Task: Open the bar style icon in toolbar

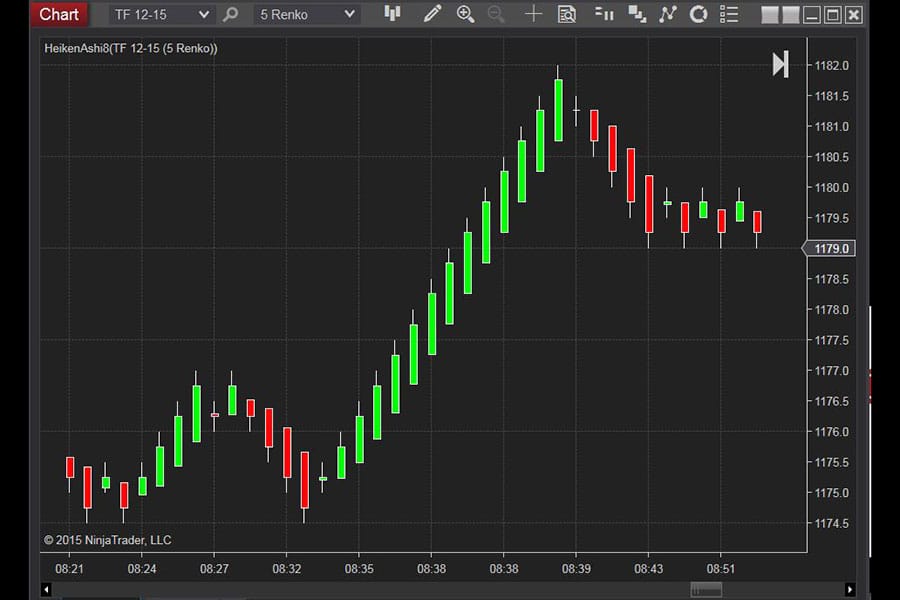Action: pyautogui.click(x=393, y=13)
